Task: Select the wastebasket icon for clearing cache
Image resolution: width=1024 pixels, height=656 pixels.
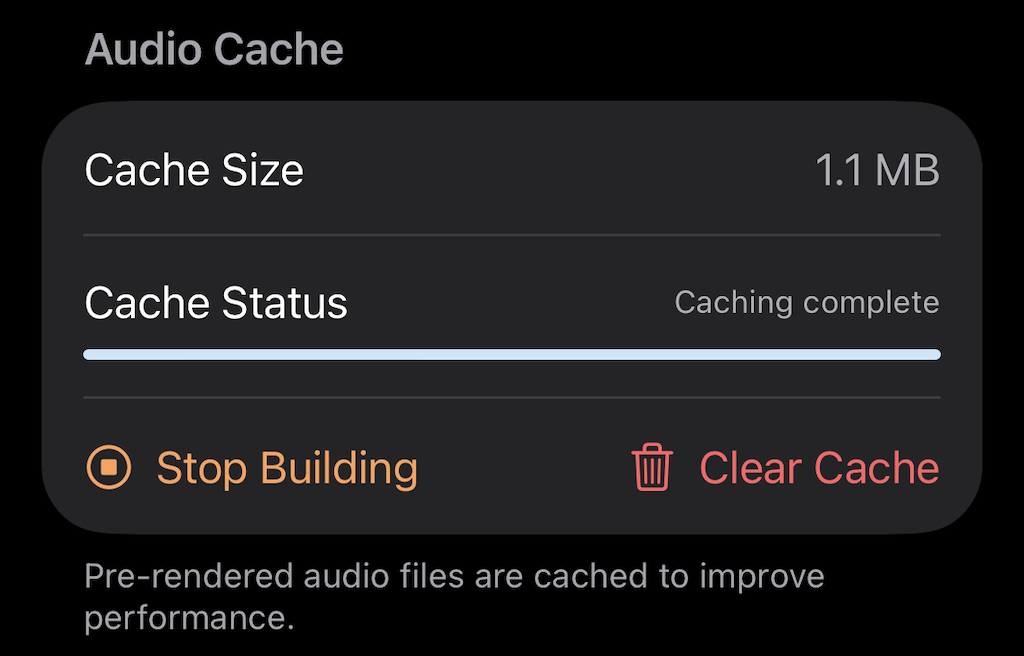Action: [651, 467]
